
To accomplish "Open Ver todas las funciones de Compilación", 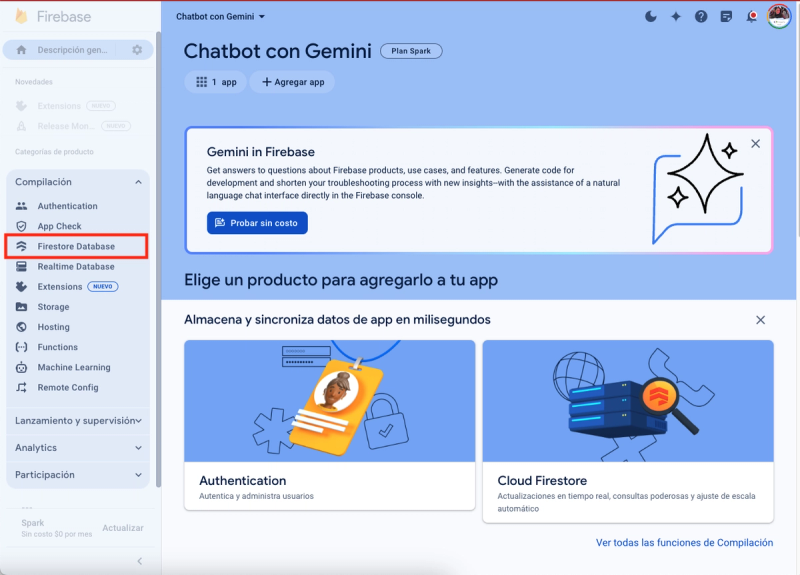I will pyautogui.click(x=684, y=543).
